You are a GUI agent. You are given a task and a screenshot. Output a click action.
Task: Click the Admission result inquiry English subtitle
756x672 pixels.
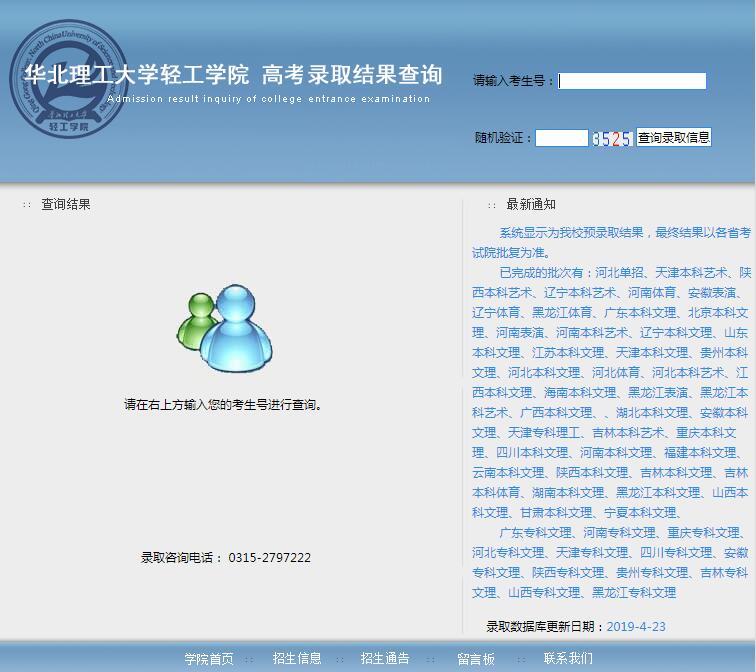(269, 99)
